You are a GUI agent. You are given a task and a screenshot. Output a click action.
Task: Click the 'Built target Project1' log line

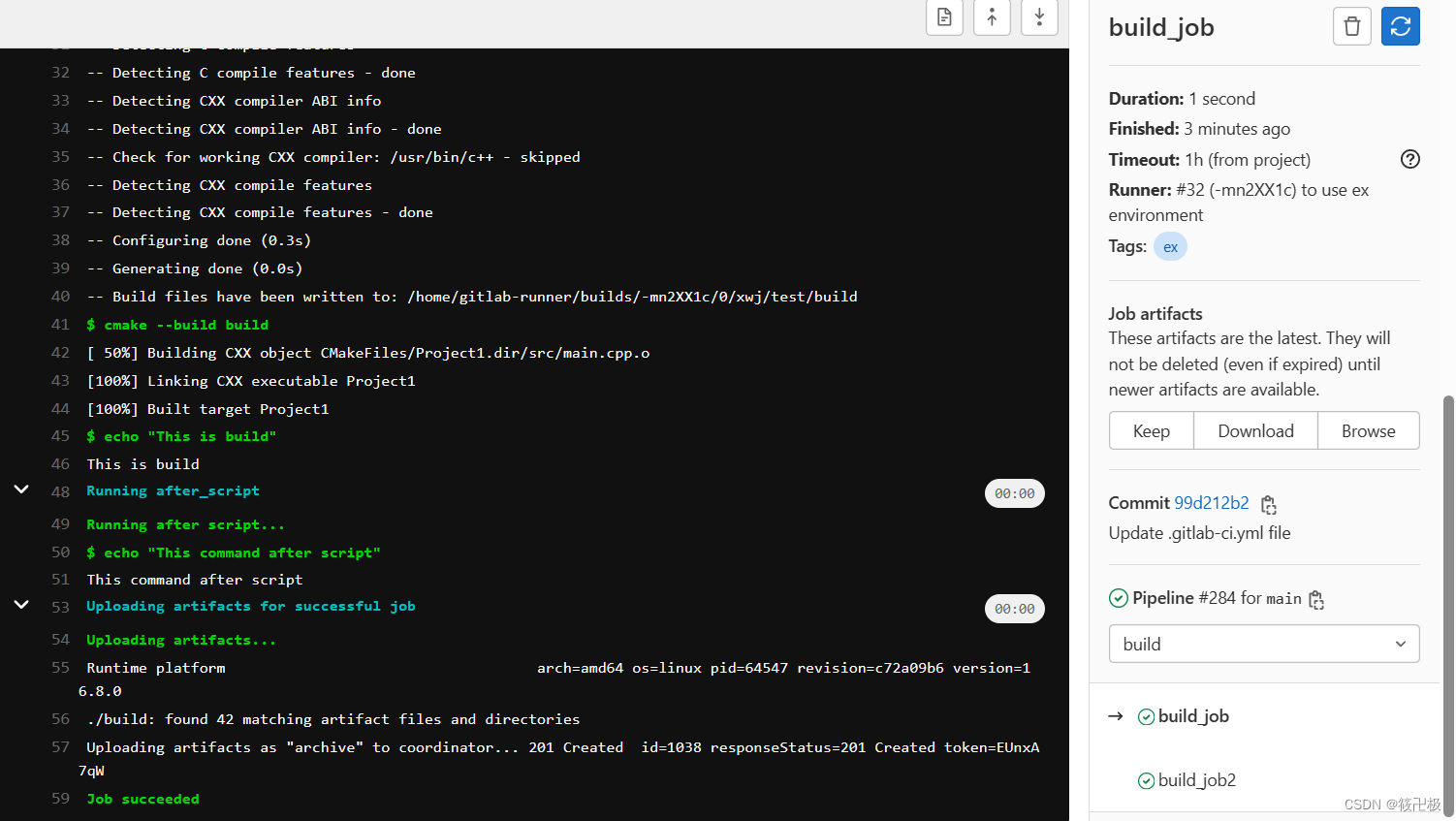[x=207, y=409]
